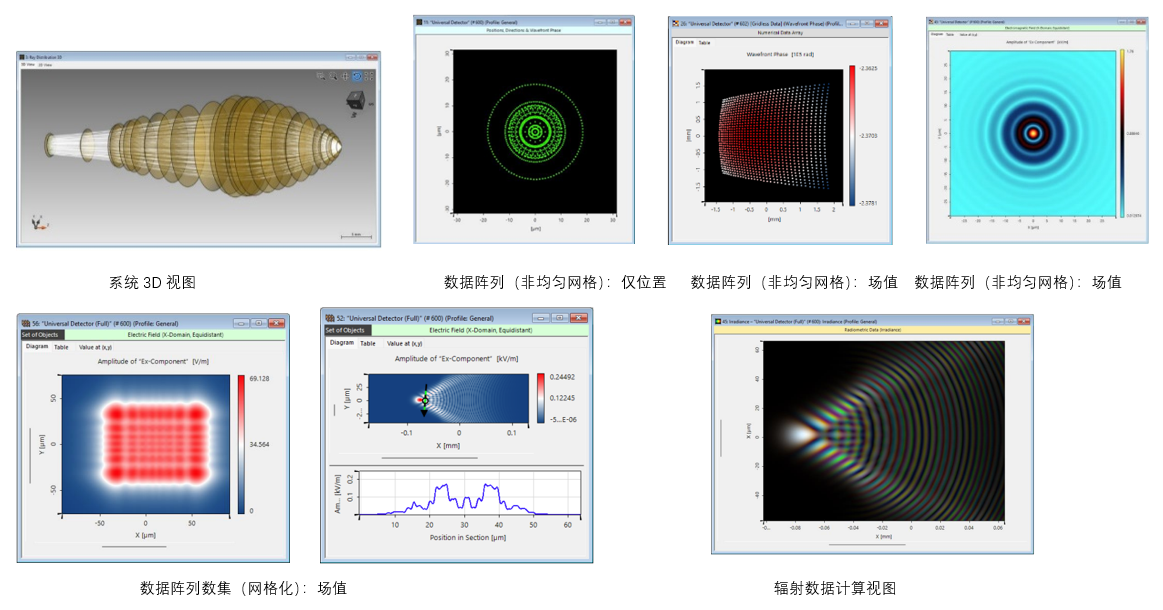Click the horizontal slider below window 52 X axis
1163x610 pixels.
pos(429,458)
